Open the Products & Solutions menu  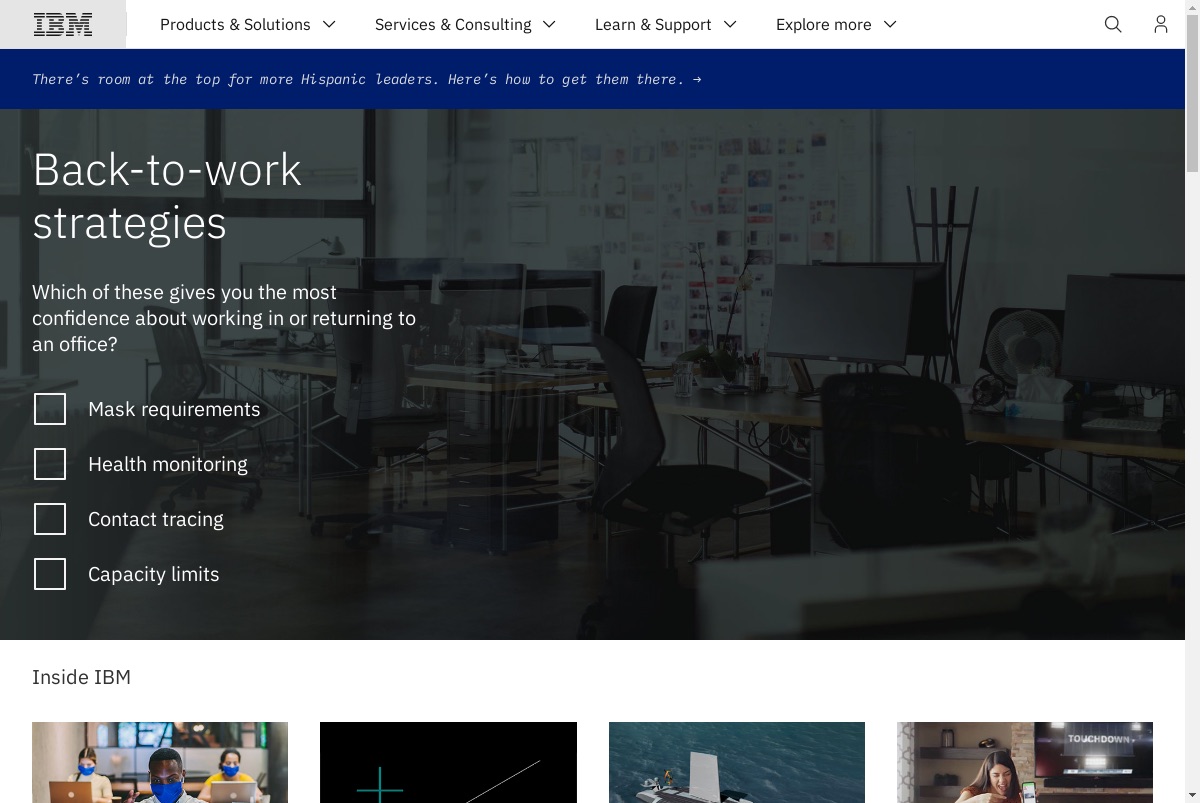pos(248,24)
